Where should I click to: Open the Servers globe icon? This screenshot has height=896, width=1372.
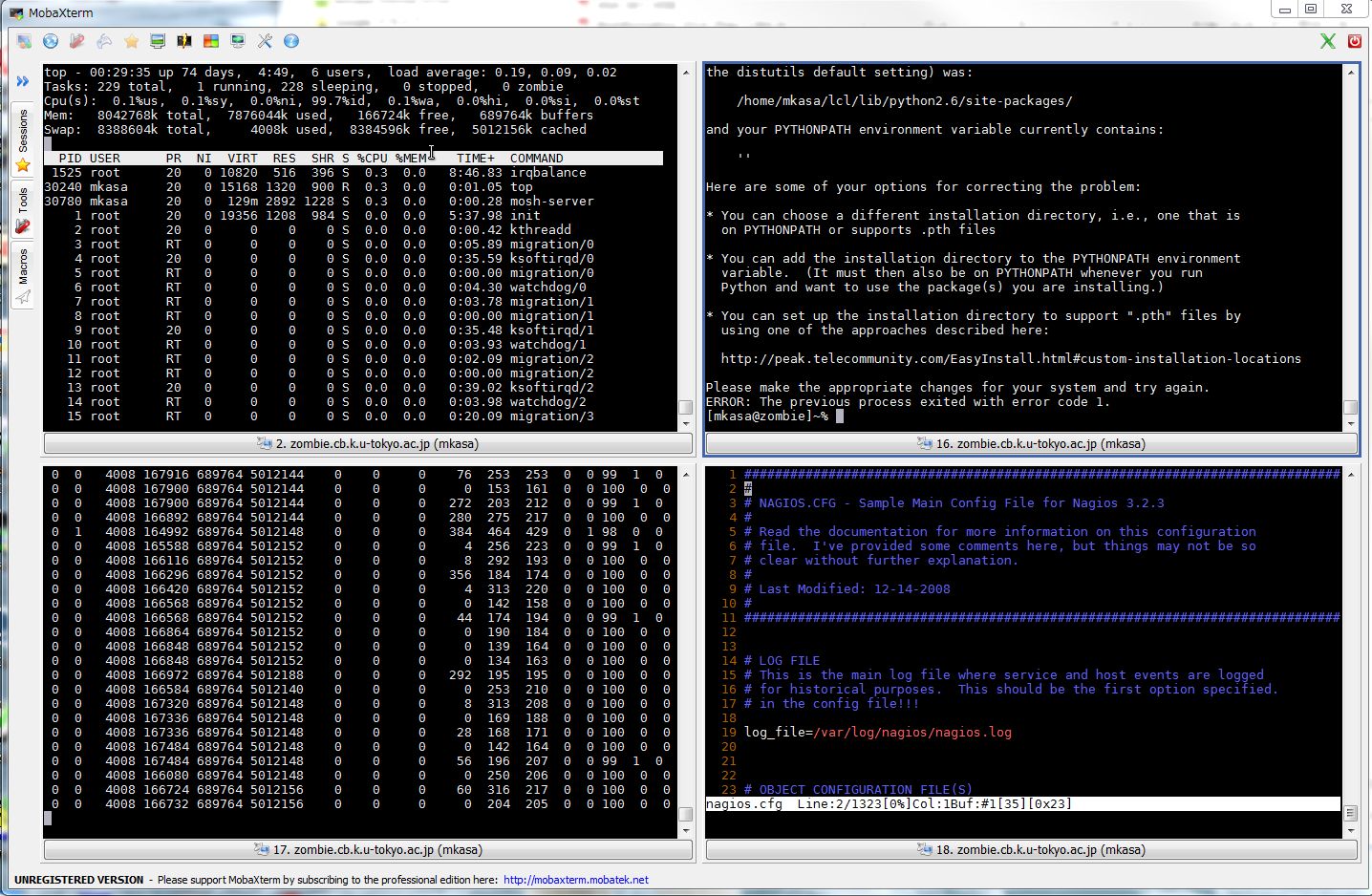[x=50, y=41]
